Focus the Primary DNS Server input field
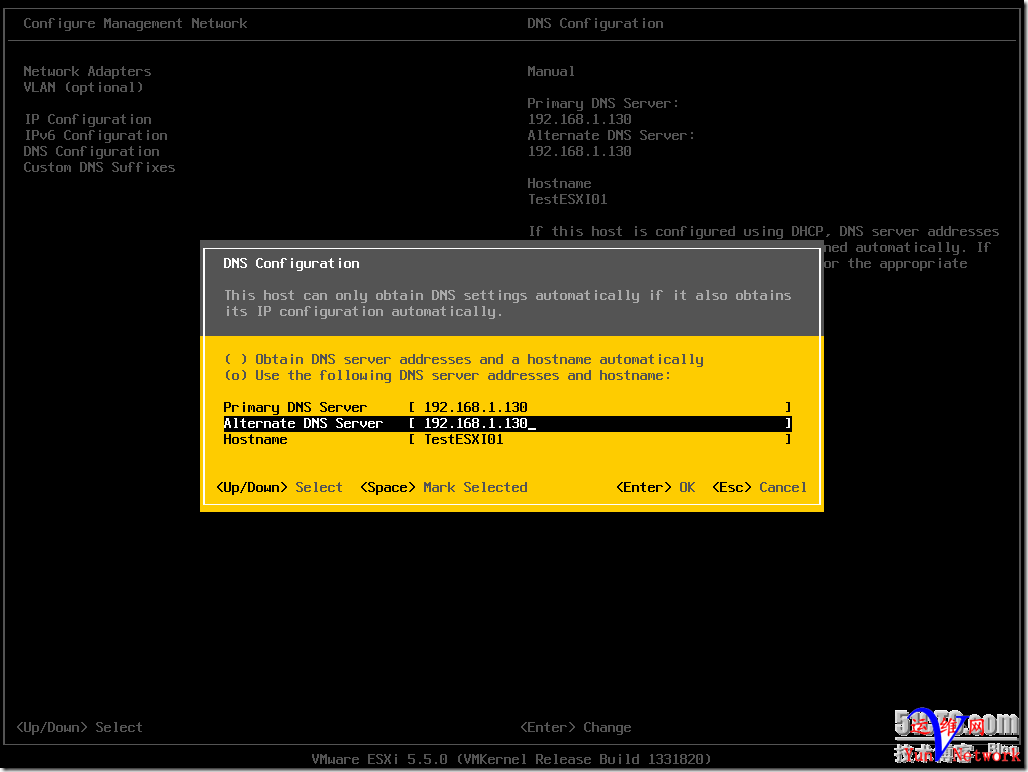 coord(600,407)
